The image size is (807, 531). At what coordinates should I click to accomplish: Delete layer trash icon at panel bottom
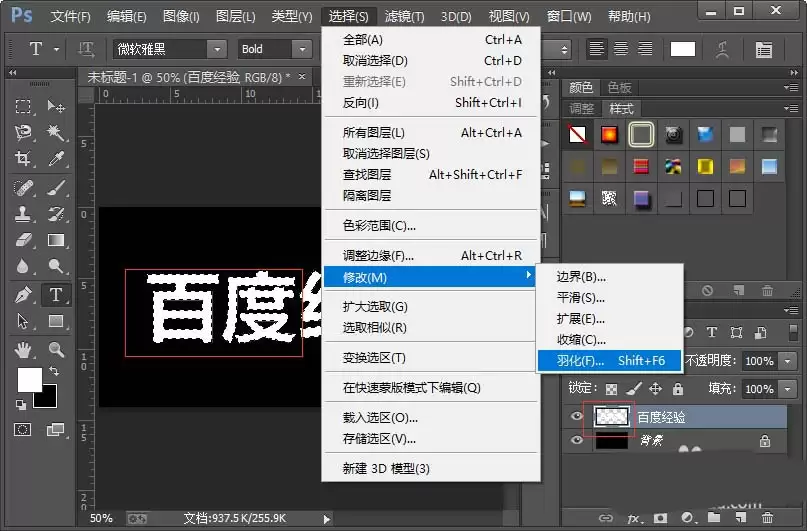point(767,518)
